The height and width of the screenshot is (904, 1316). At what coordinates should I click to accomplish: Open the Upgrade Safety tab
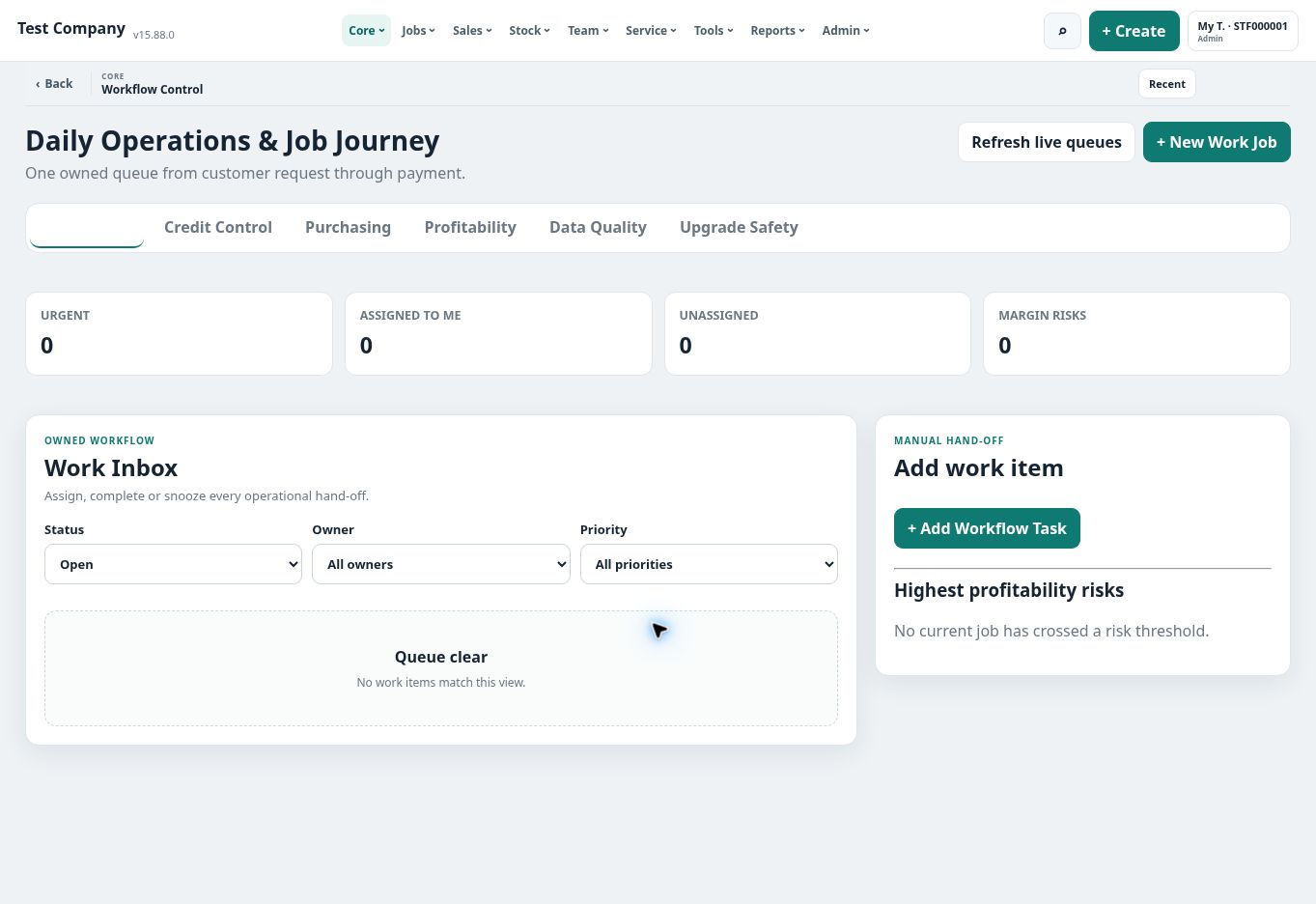pyautogui.click(x=739, y=228)
